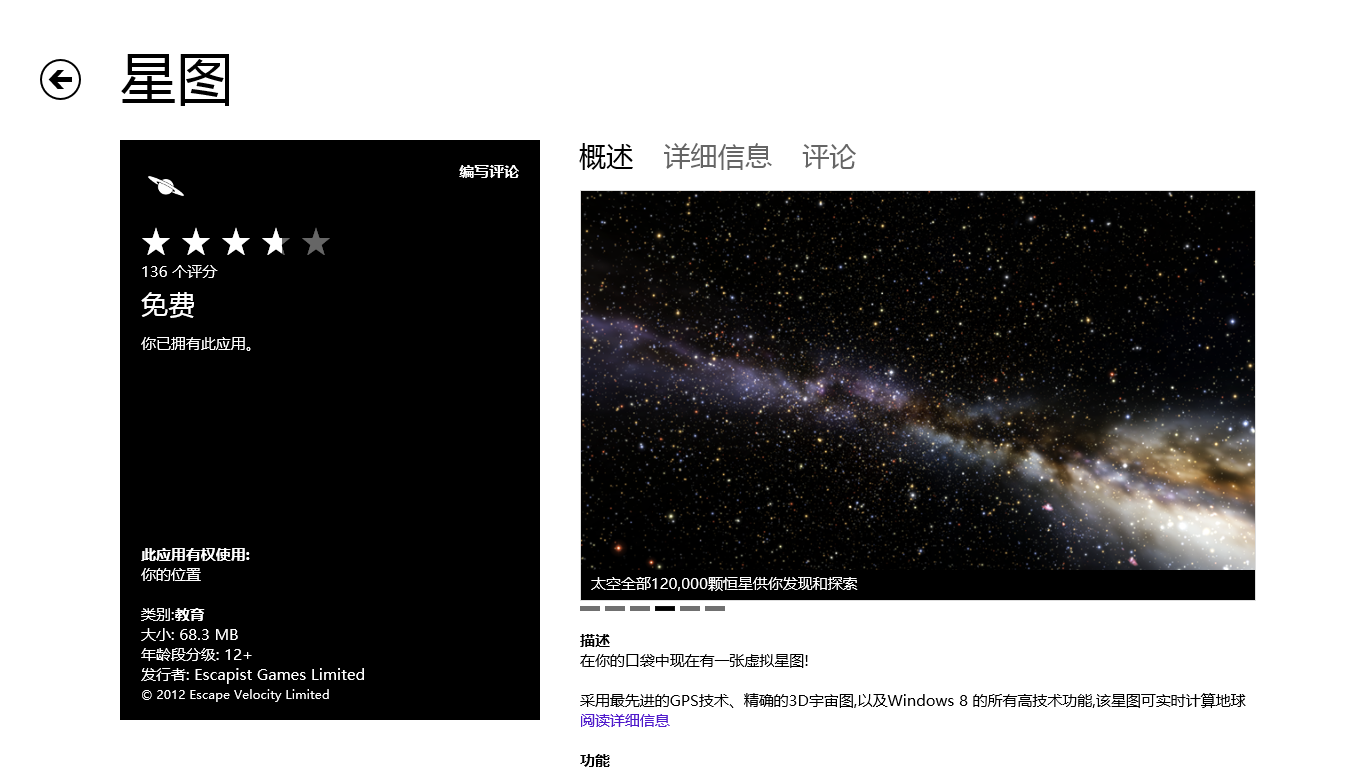Select the second screenshot page indicator
The image size is (1366, 768).
pos(615,608)
